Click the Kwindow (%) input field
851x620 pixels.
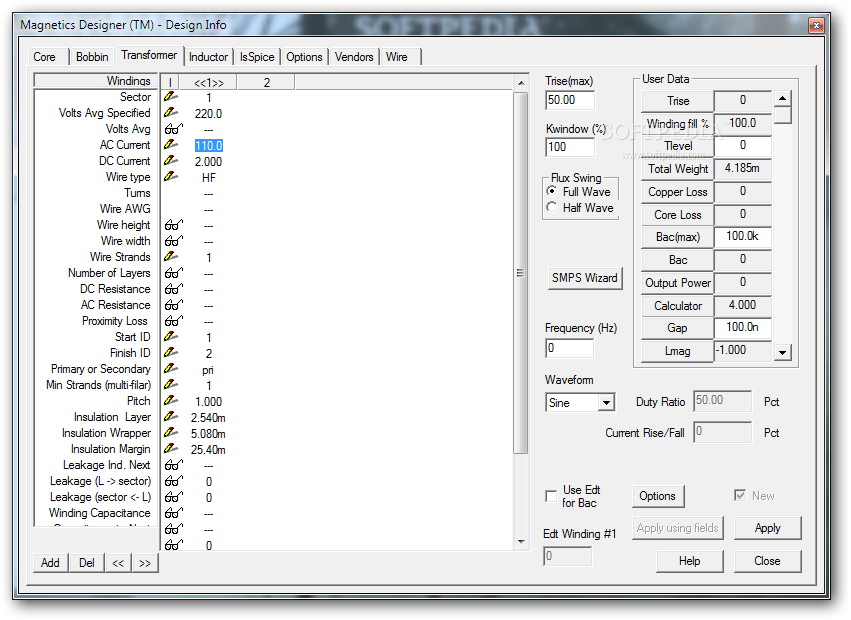569,147
